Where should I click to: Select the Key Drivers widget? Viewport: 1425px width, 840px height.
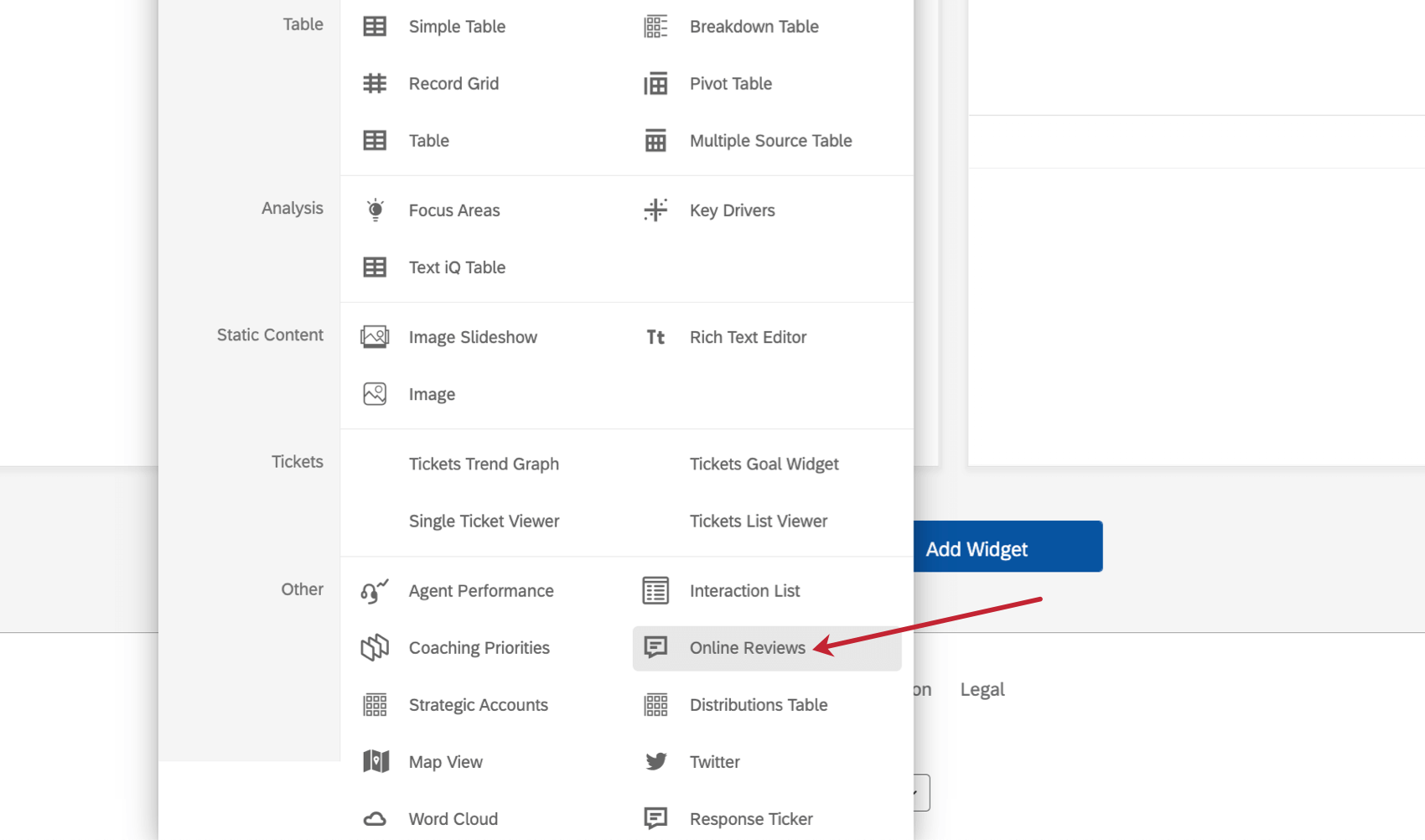tap(732, 210)
